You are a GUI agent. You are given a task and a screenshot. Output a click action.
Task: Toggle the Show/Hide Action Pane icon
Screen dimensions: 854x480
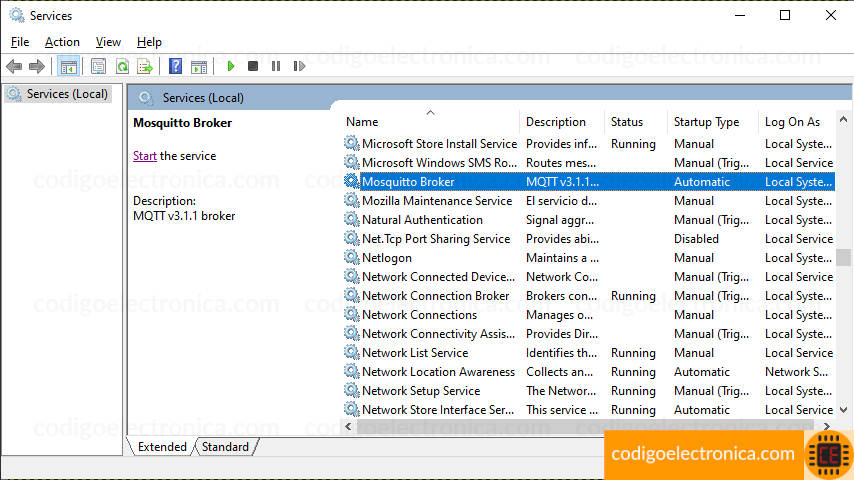(x=199, y=66)
